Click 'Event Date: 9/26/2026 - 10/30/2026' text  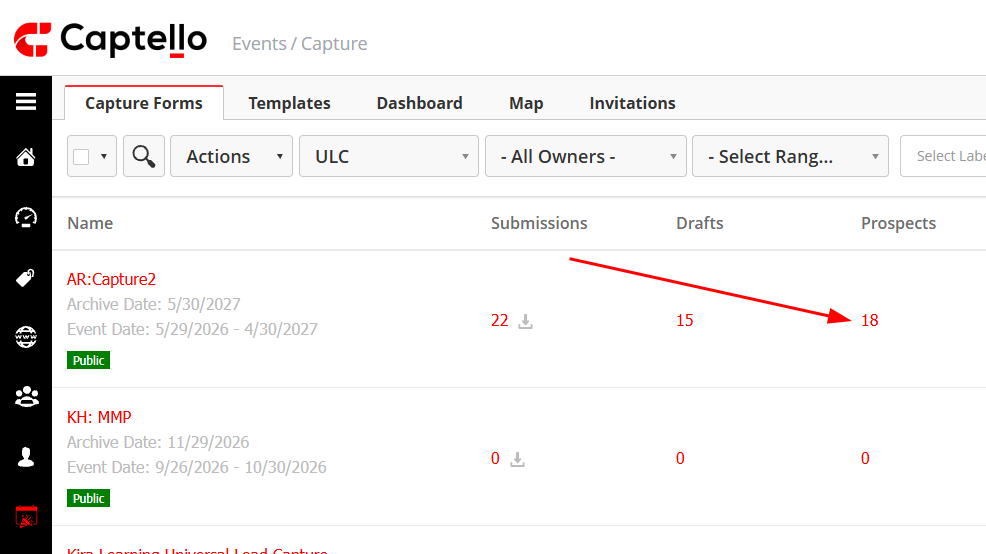pyautogui.click(x=197, y=467)
